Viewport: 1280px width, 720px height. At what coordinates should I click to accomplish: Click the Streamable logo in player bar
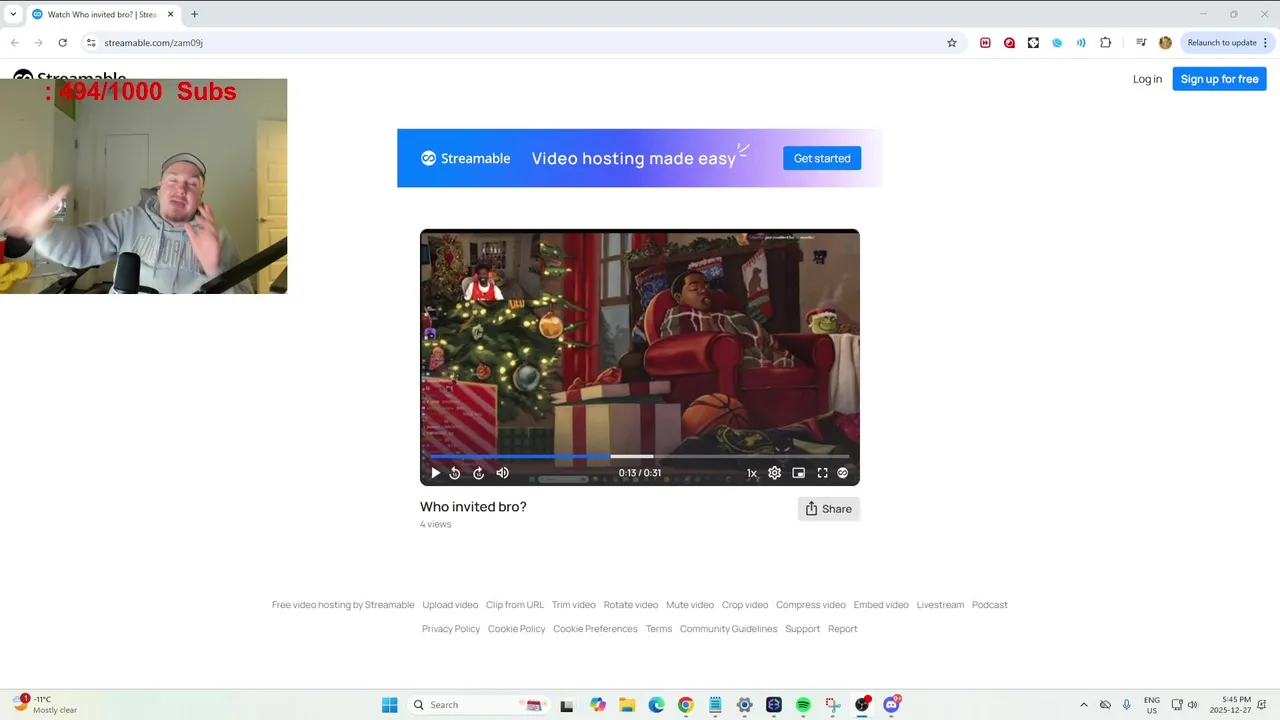click(842, 473)
